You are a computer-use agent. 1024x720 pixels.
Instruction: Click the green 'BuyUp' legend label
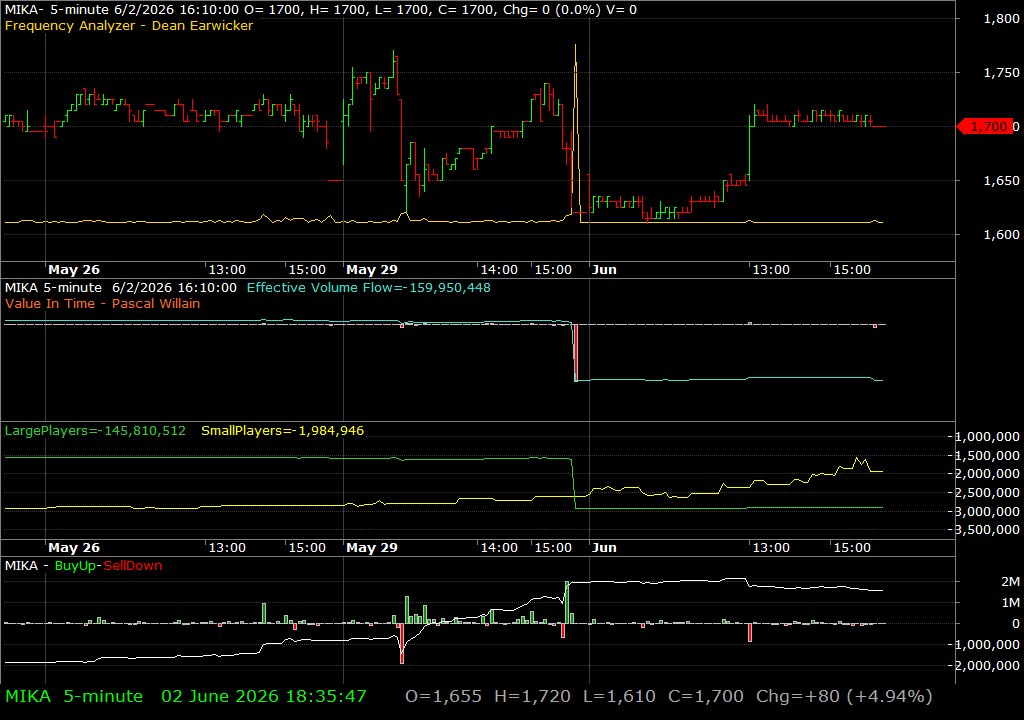point(75,566)
